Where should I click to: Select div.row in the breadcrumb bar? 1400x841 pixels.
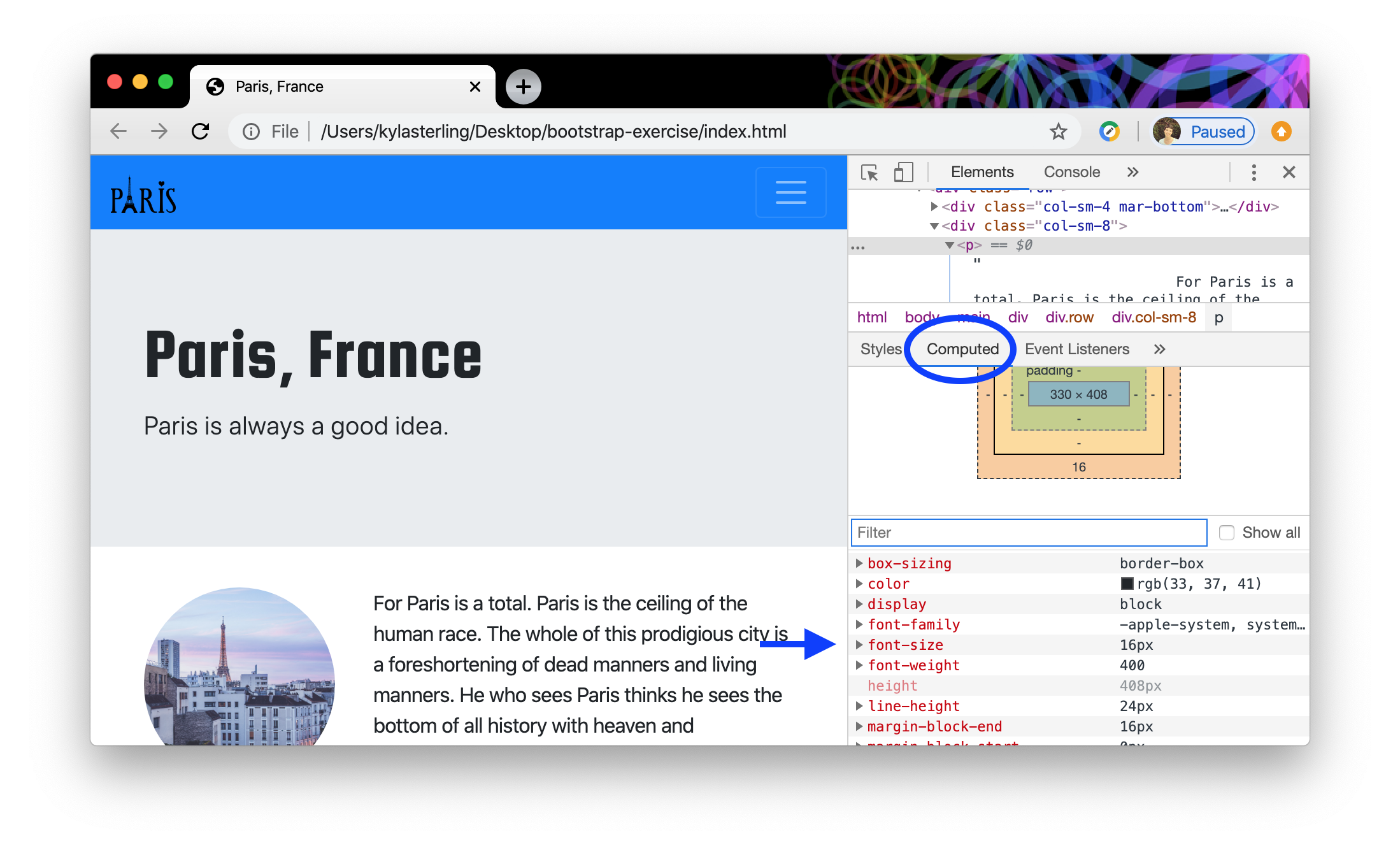click(1069, 317)
